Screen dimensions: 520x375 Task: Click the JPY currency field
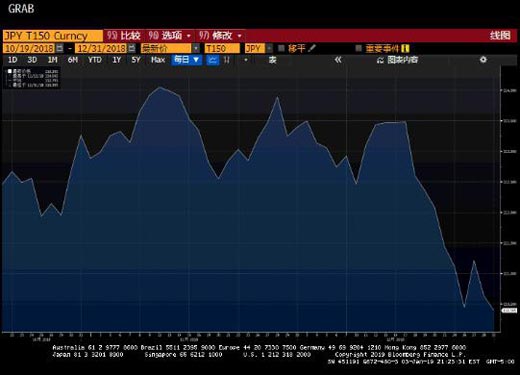(x=255, y=48)
